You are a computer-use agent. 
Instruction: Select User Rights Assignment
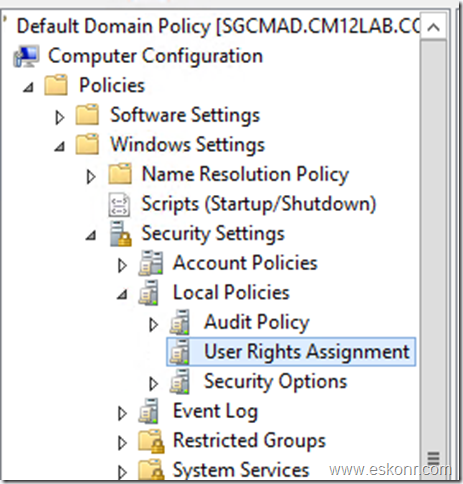click(x=291, y=352)
